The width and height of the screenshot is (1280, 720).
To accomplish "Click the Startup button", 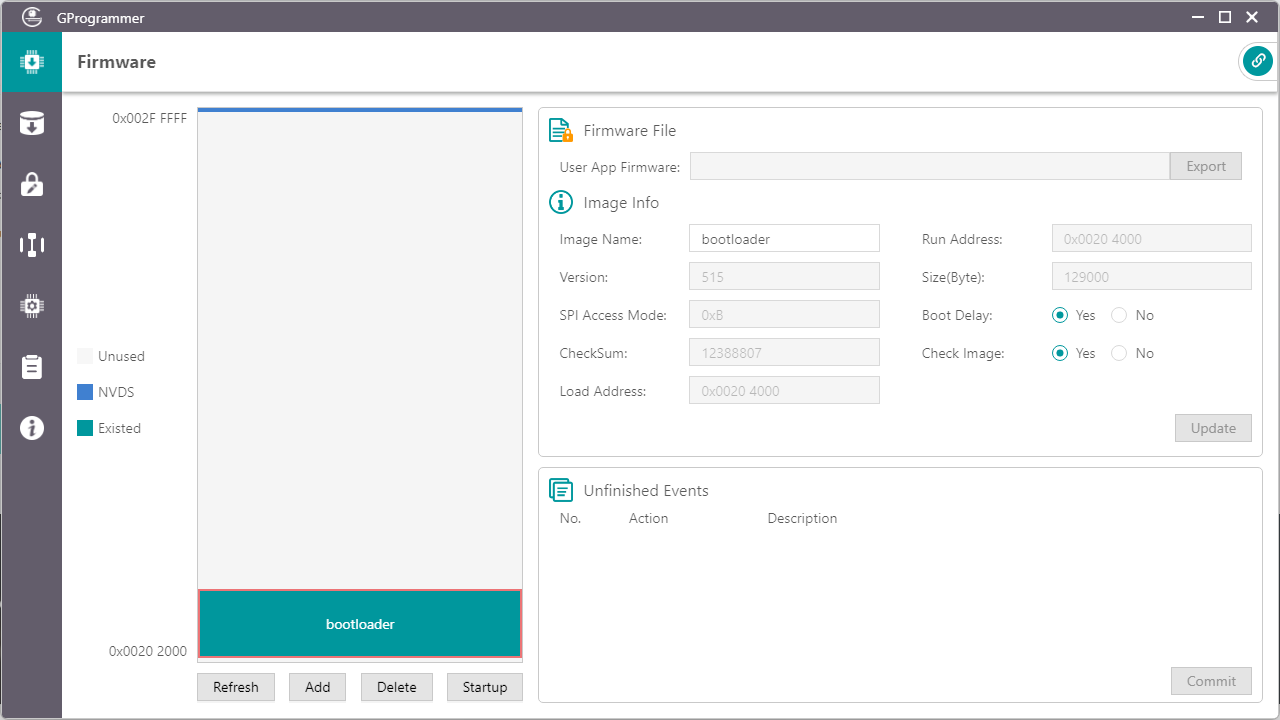I will coord(485,687).
